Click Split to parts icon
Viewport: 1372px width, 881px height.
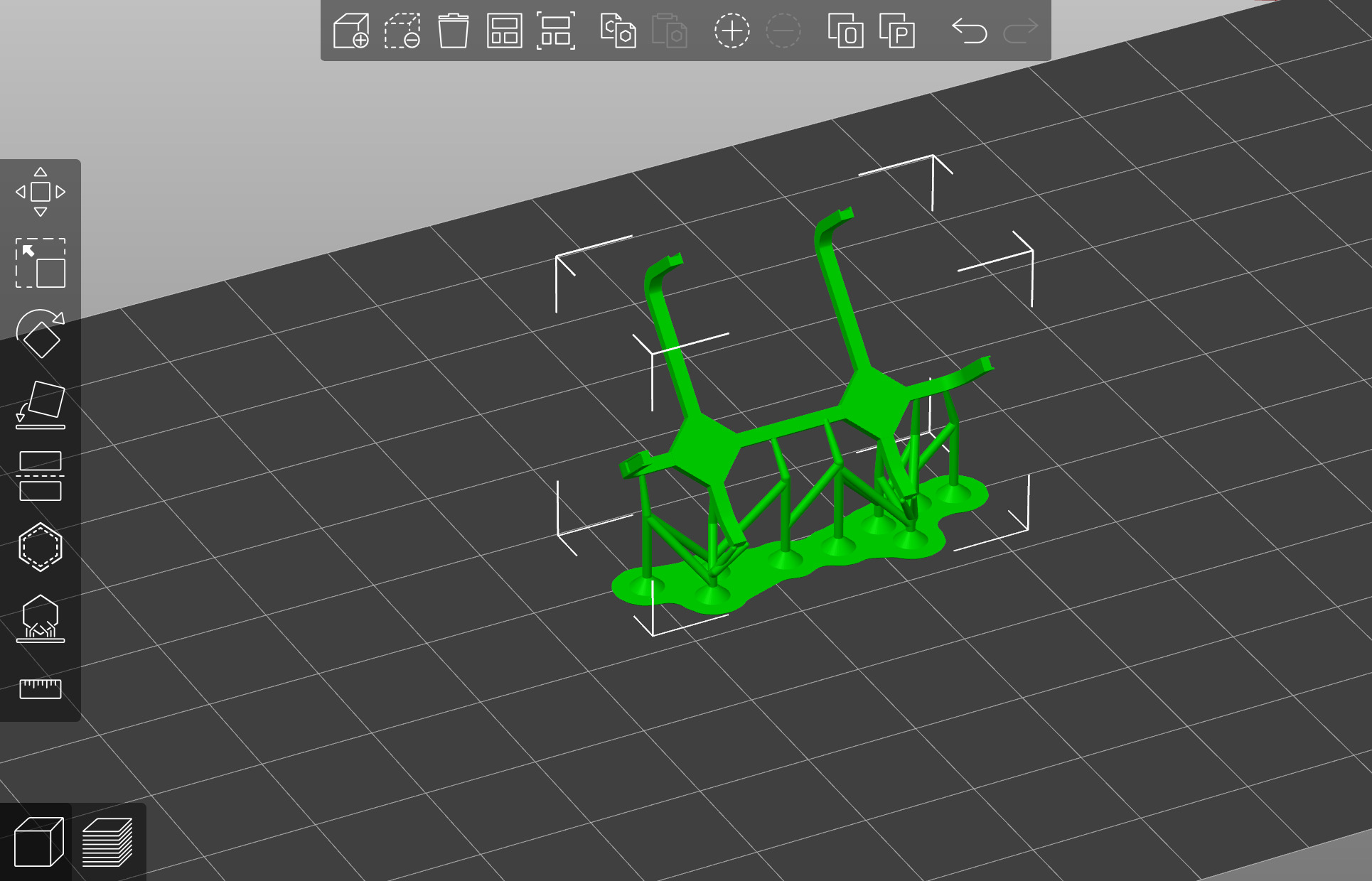pyautogui.click(x=897, y=31)
